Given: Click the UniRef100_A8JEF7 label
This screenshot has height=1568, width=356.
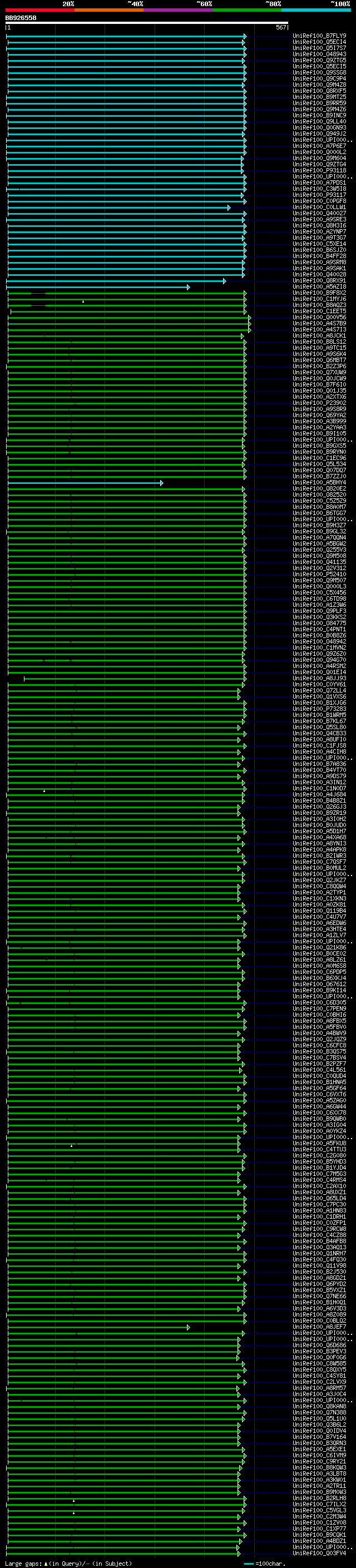Looking at the screenshot, I should click(x=319, y=1327).
